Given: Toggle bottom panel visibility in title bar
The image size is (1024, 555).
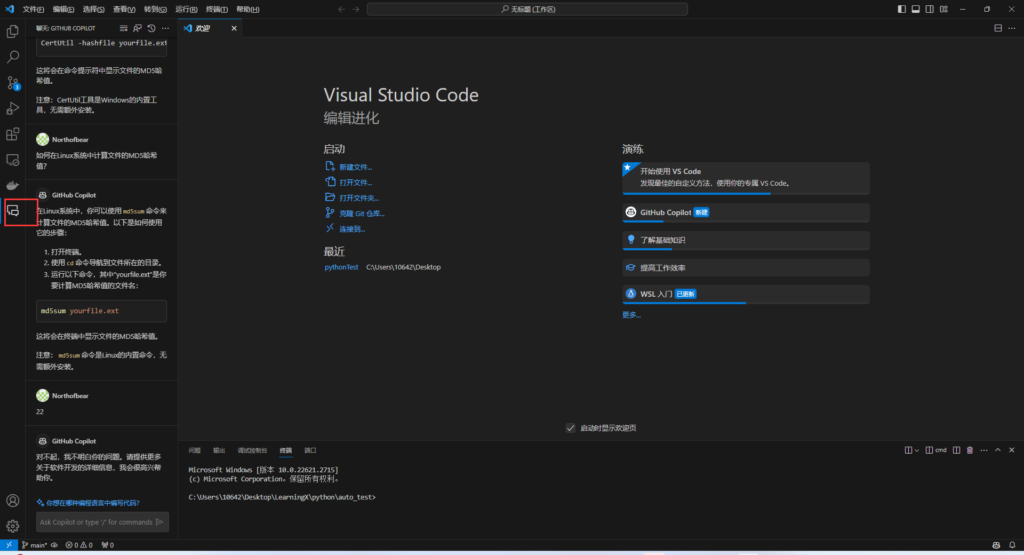Looking at the screenshot, I should 915,9.
